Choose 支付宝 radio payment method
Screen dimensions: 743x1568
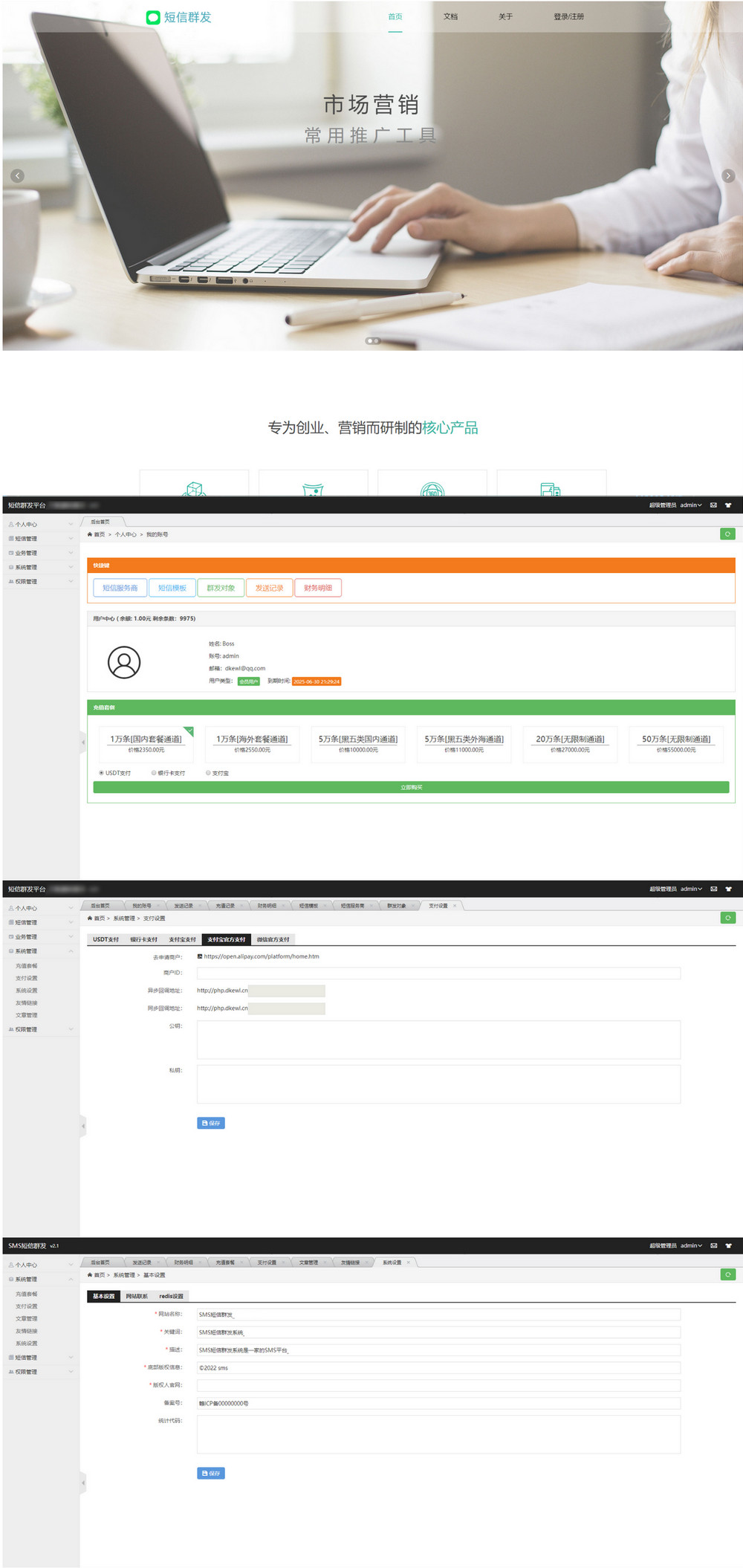pos(209,773)
